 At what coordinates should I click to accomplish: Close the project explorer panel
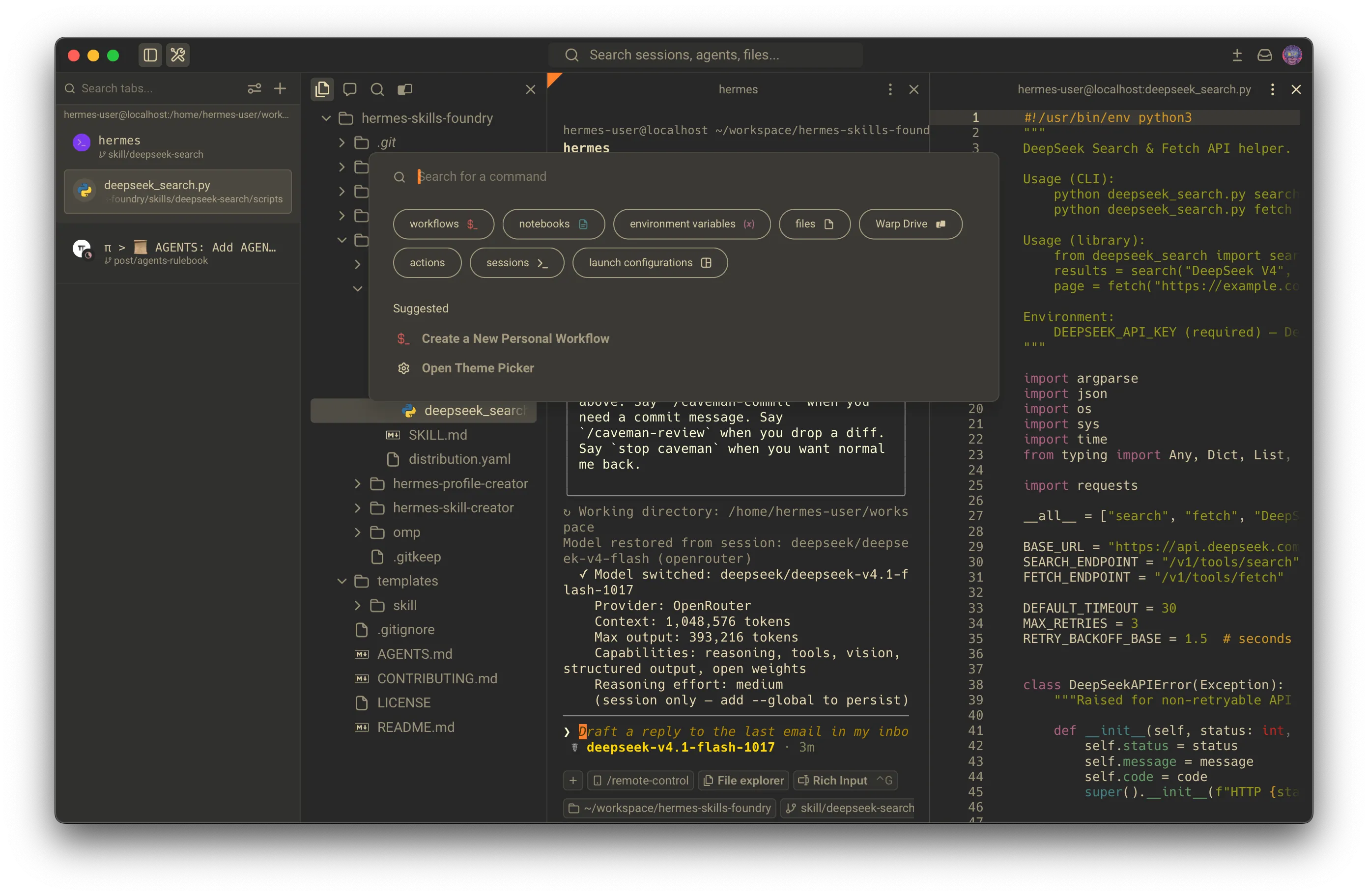pyautogui.click(x=531, y=89)
